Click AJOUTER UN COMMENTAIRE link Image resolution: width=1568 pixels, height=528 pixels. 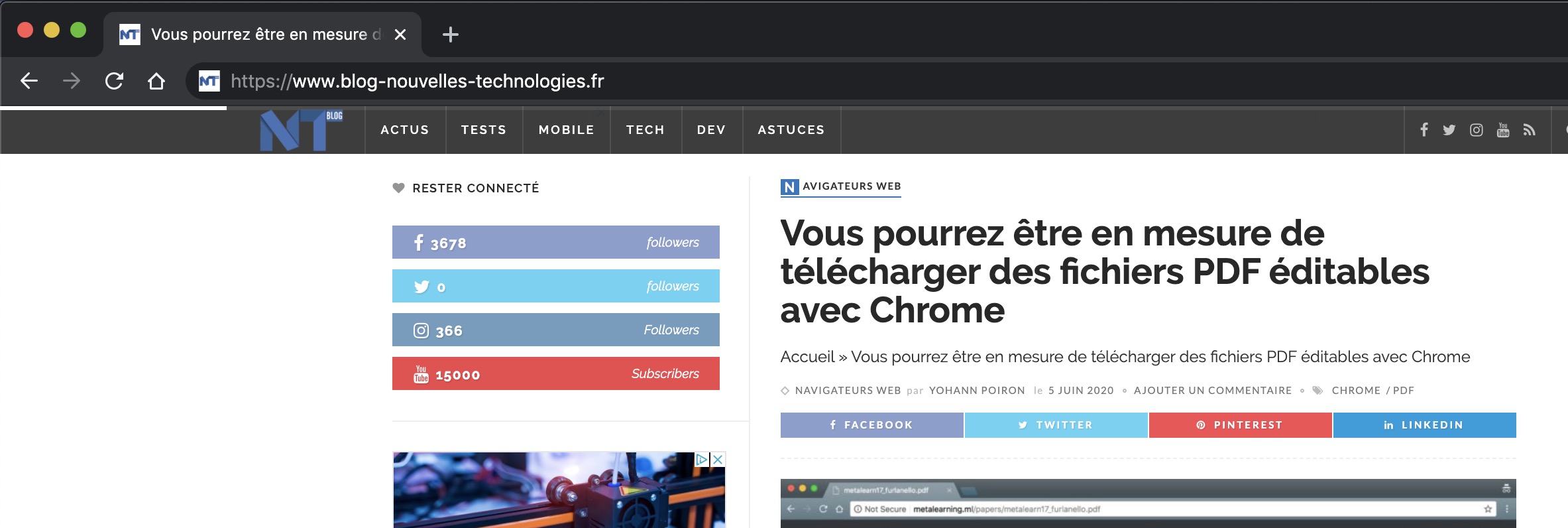pos(1213,391)
